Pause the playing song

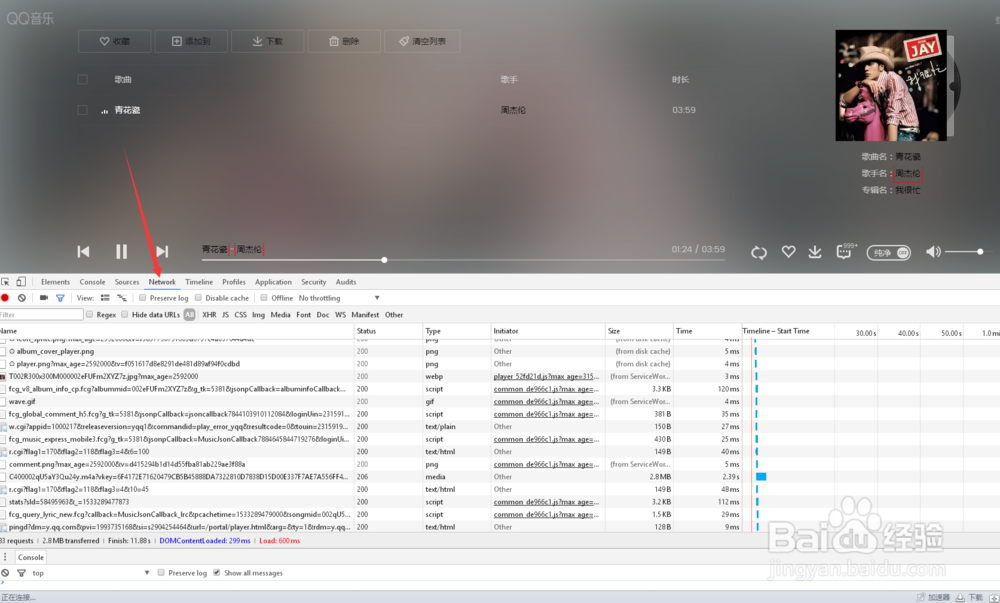pos(121,251)
